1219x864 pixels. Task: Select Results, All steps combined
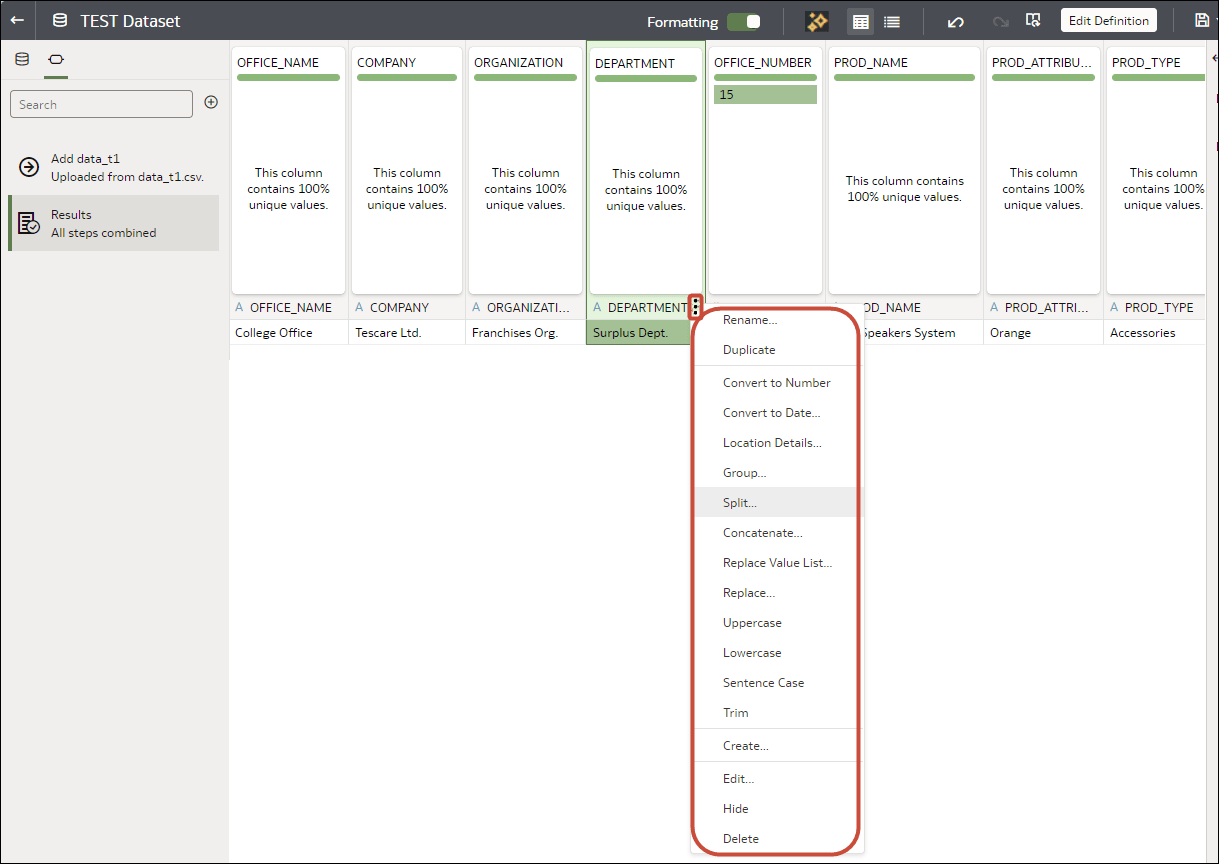click(x=113, y=222)
